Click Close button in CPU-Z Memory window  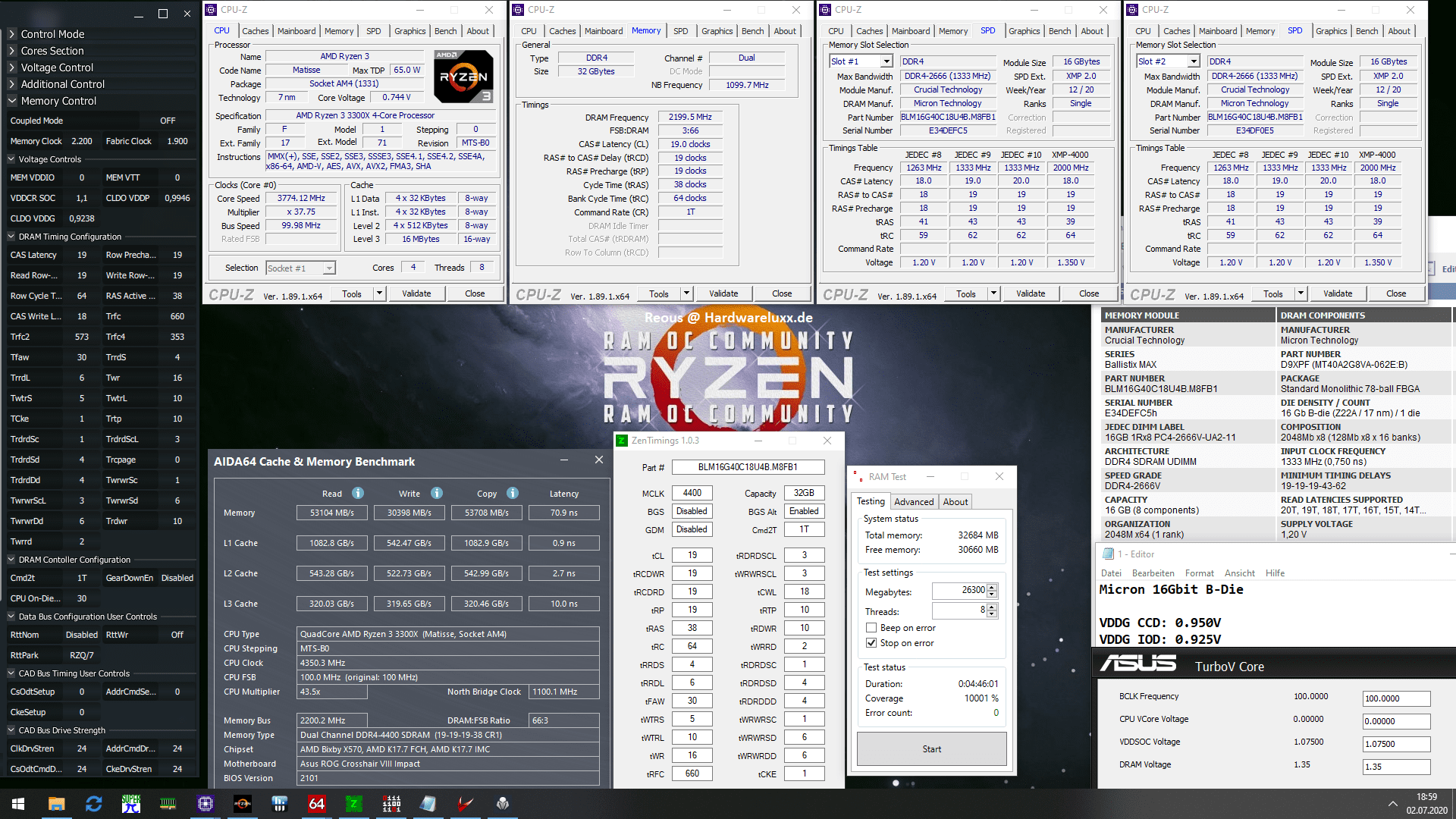[782, 293]
